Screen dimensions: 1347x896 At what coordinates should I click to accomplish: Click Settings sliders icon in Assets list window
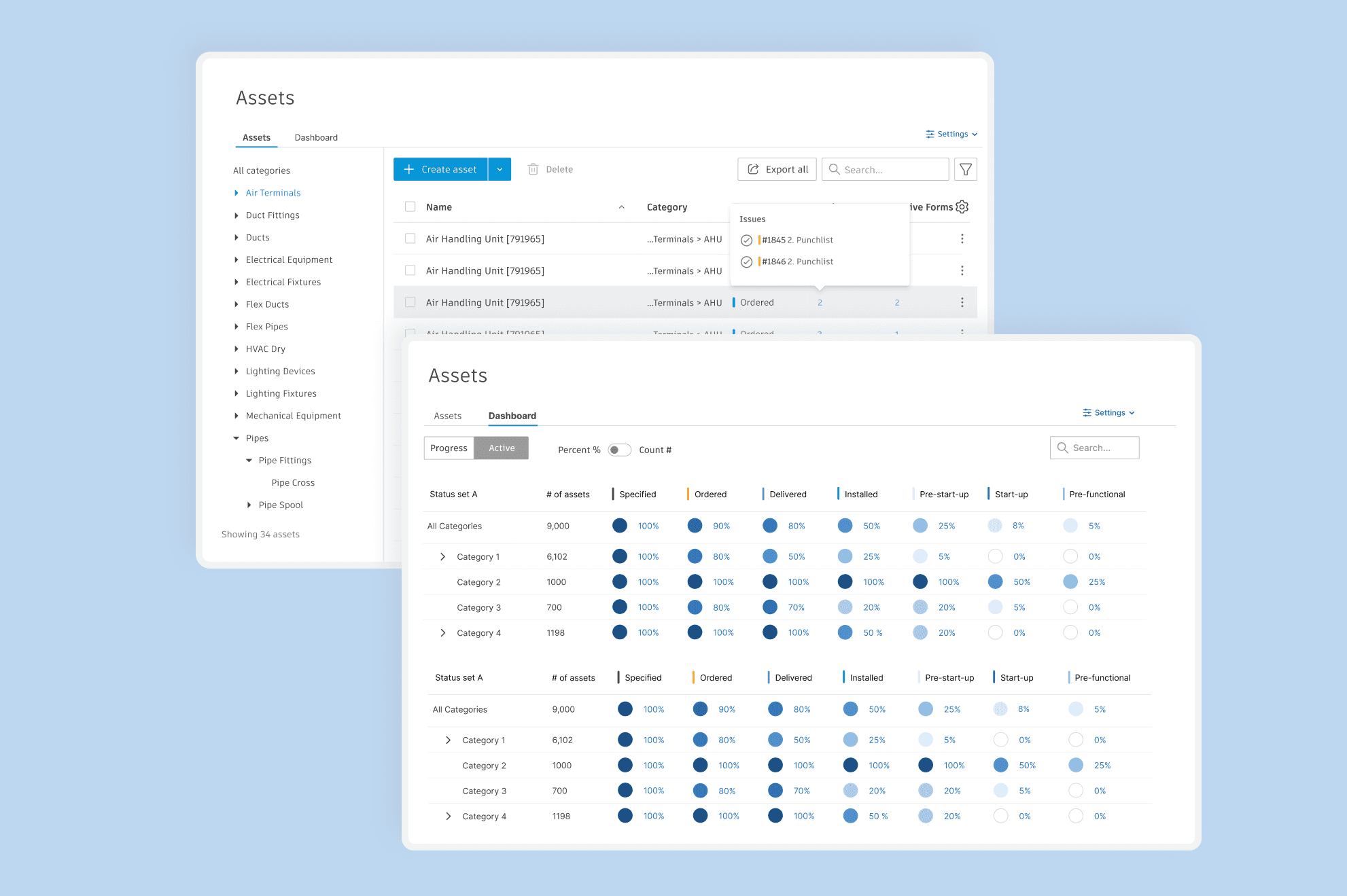click(x=930, y=134)
